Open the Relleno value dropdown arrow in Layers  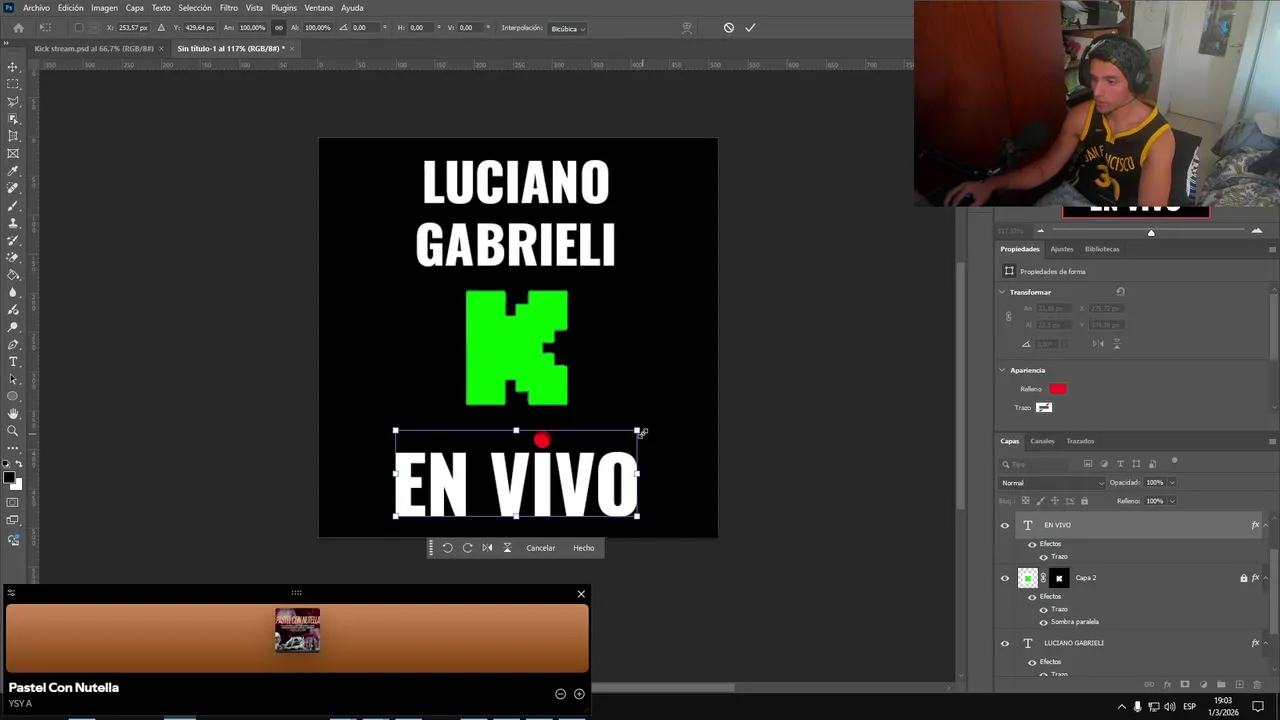(1172, 501)
